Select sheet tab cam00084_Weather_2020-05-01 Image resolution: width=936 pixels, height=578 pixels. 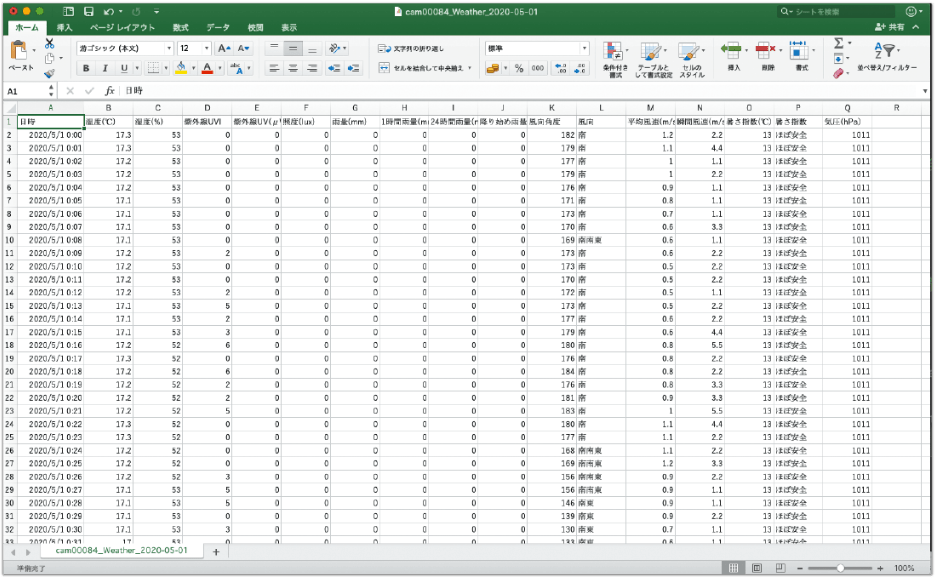[121, 551]
